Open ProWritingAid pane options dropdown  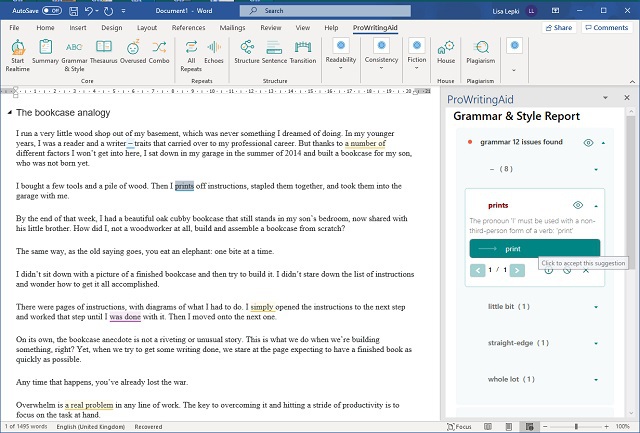[x=605, y=98]
